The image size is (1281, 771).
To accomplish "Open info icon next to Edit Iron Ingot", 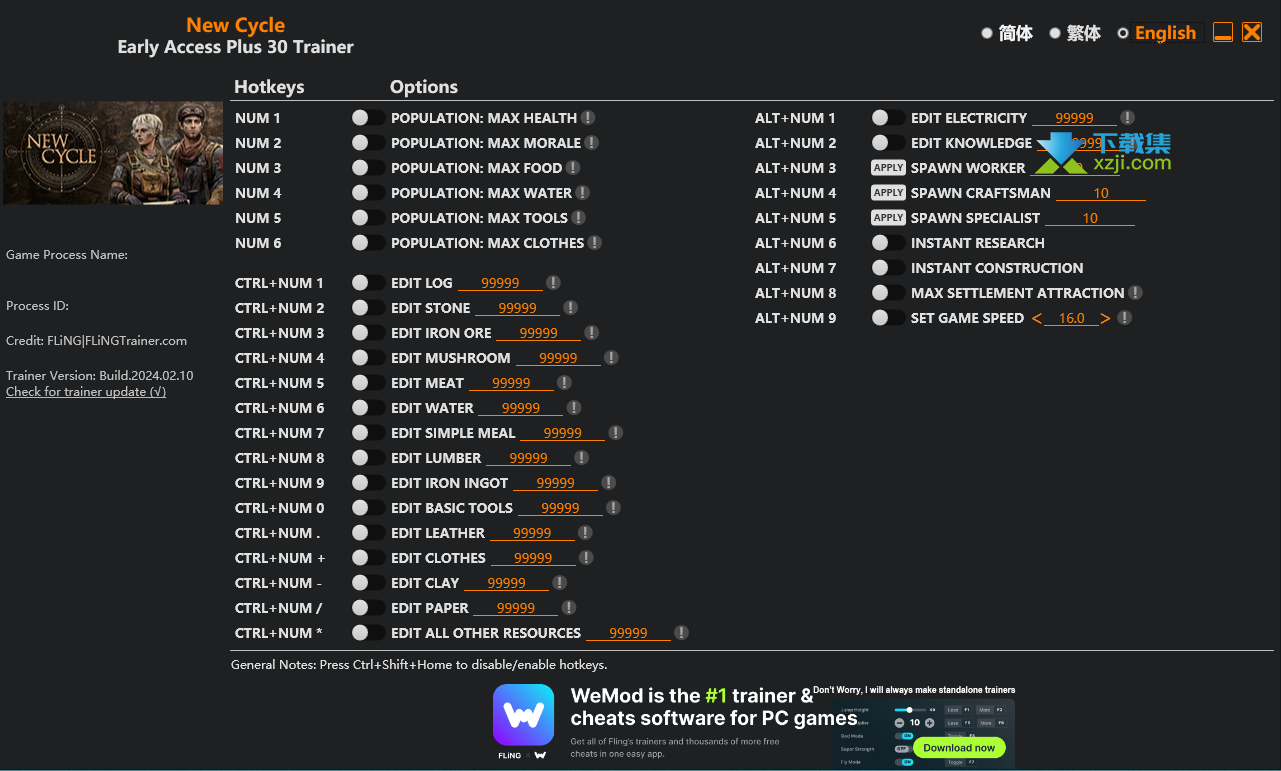I will (608, 483).
